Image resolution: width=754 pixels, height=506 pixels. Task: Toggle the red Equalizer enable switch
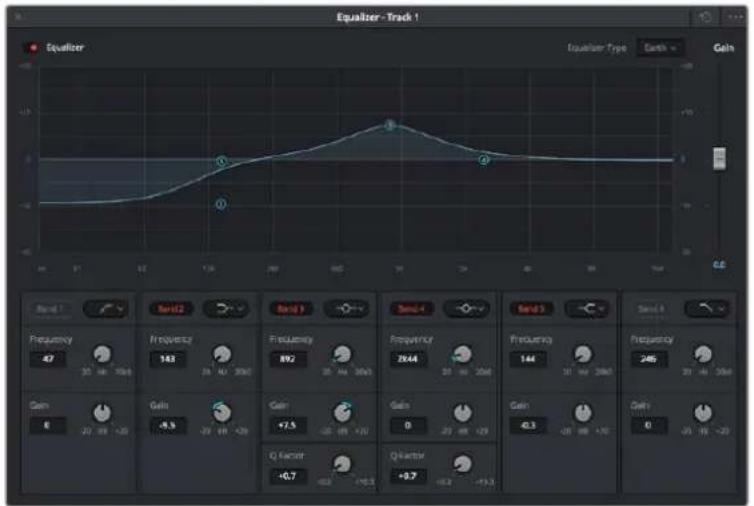point(33,47)
